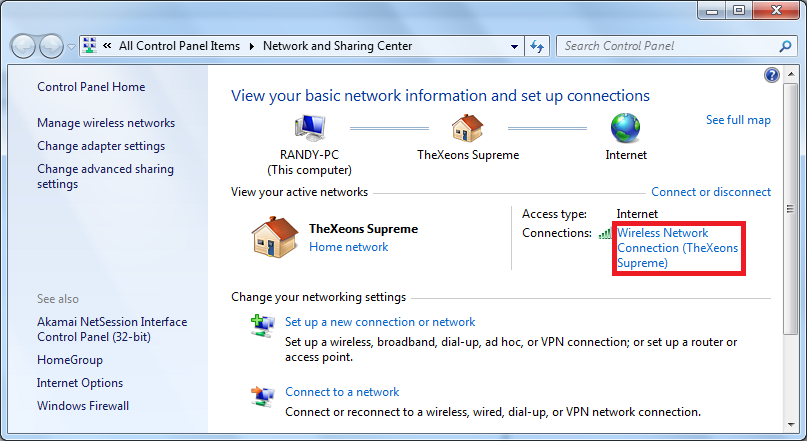The width and height of the screenshot is (807, 441).
Task: Click the Set up a new connection icon
Action: click(262, 326)
